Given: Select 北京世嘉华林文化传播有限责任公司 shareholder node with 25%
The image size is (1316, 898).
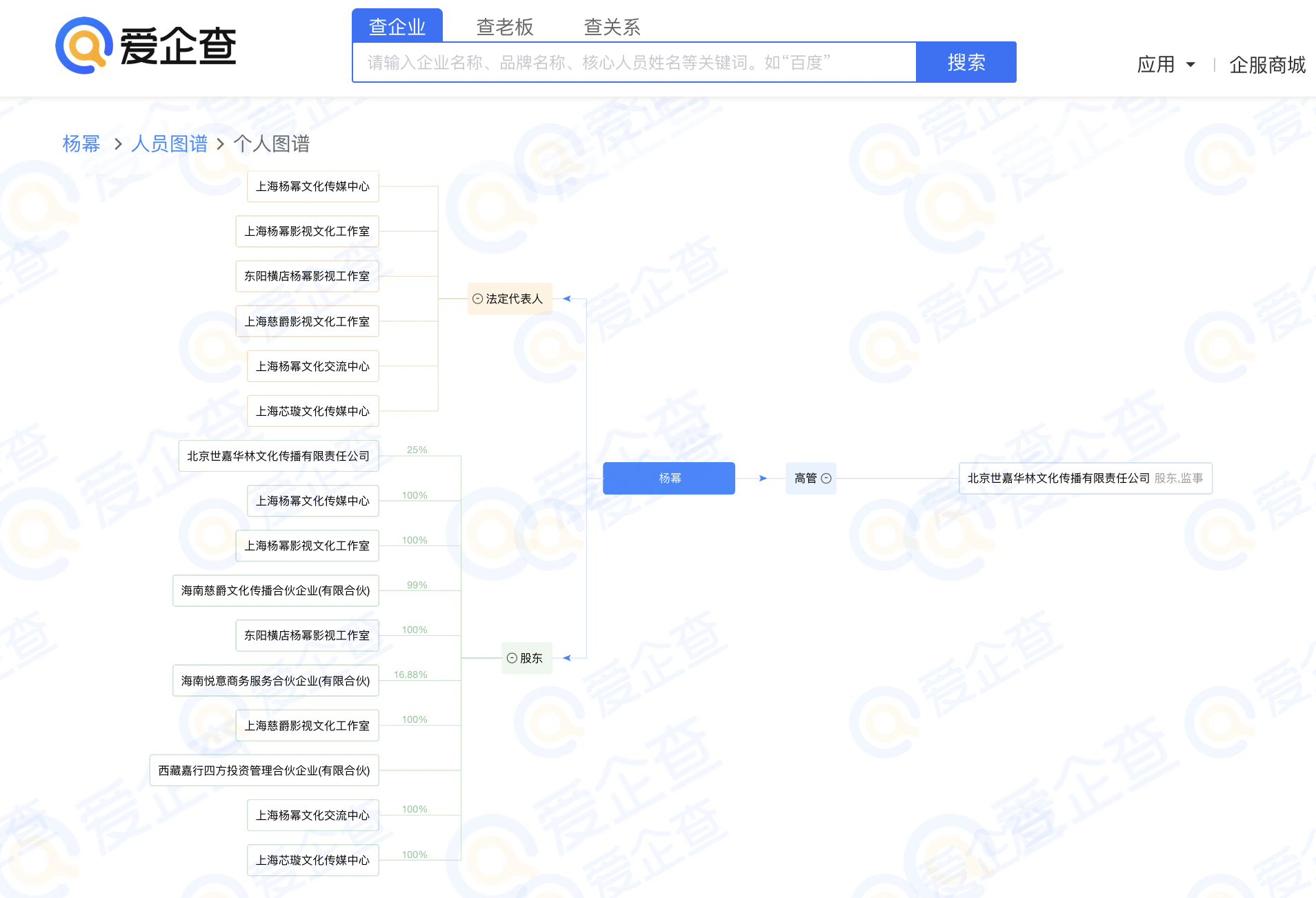Looking at the screenshot, I should (279, 456).
